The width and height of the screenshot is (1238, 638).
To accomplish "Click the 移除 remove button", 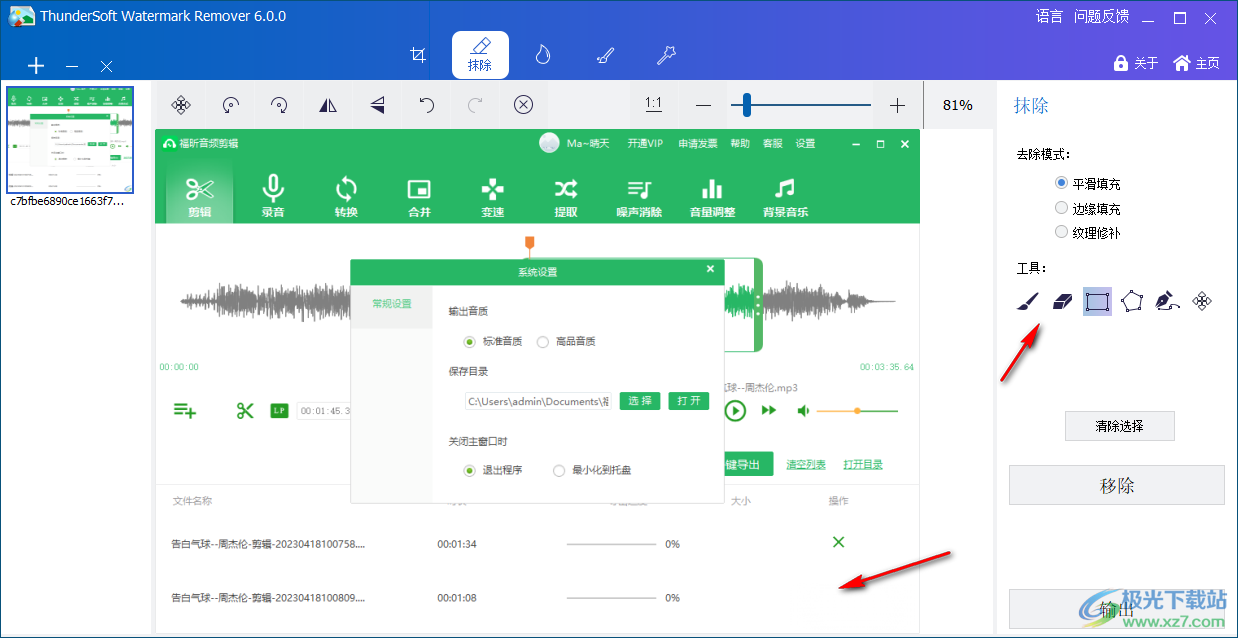I will point(1116,485).
